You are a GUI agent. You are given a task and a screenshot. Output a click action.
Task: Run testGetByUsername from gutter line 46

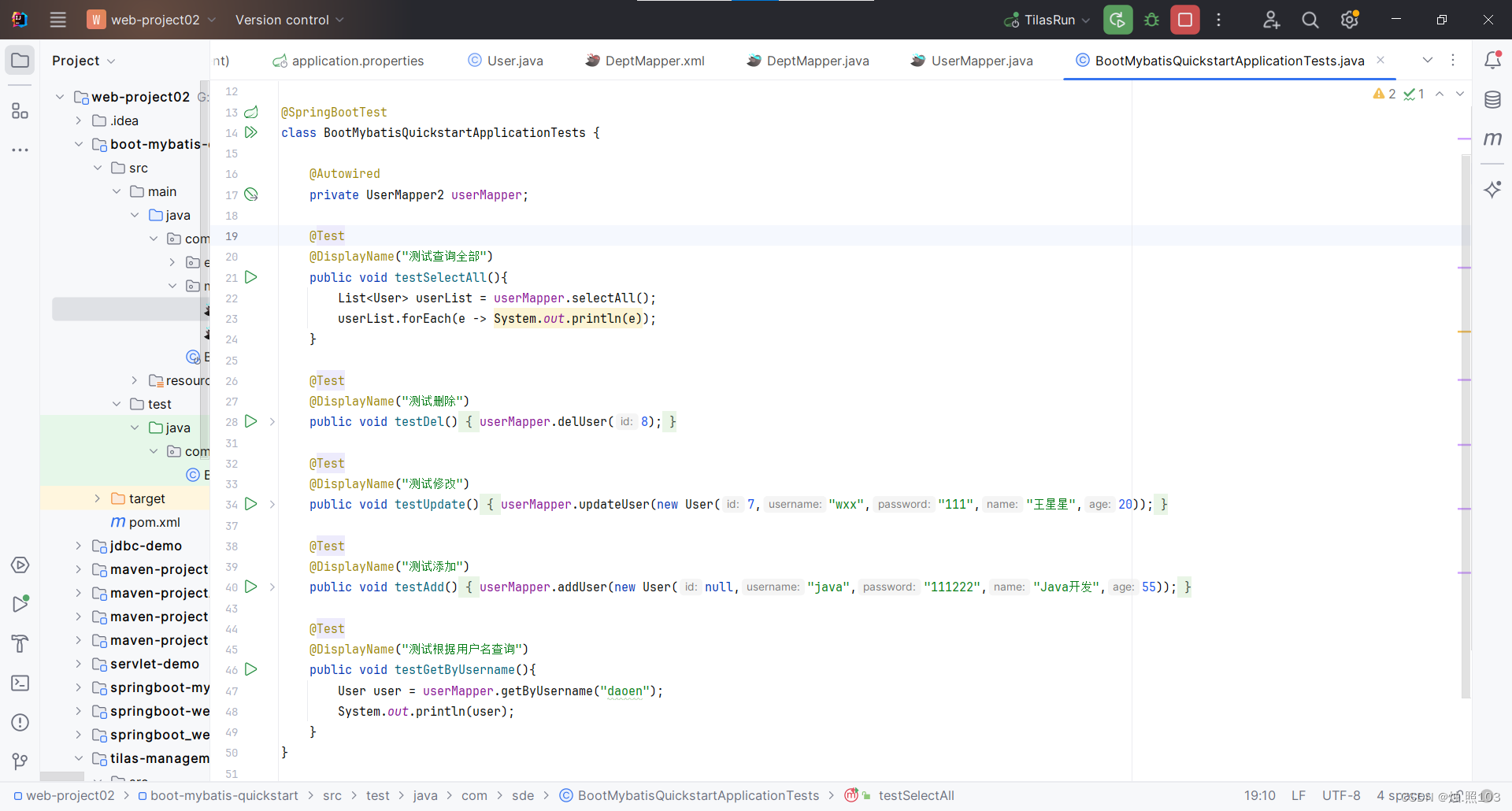point(251,669)
